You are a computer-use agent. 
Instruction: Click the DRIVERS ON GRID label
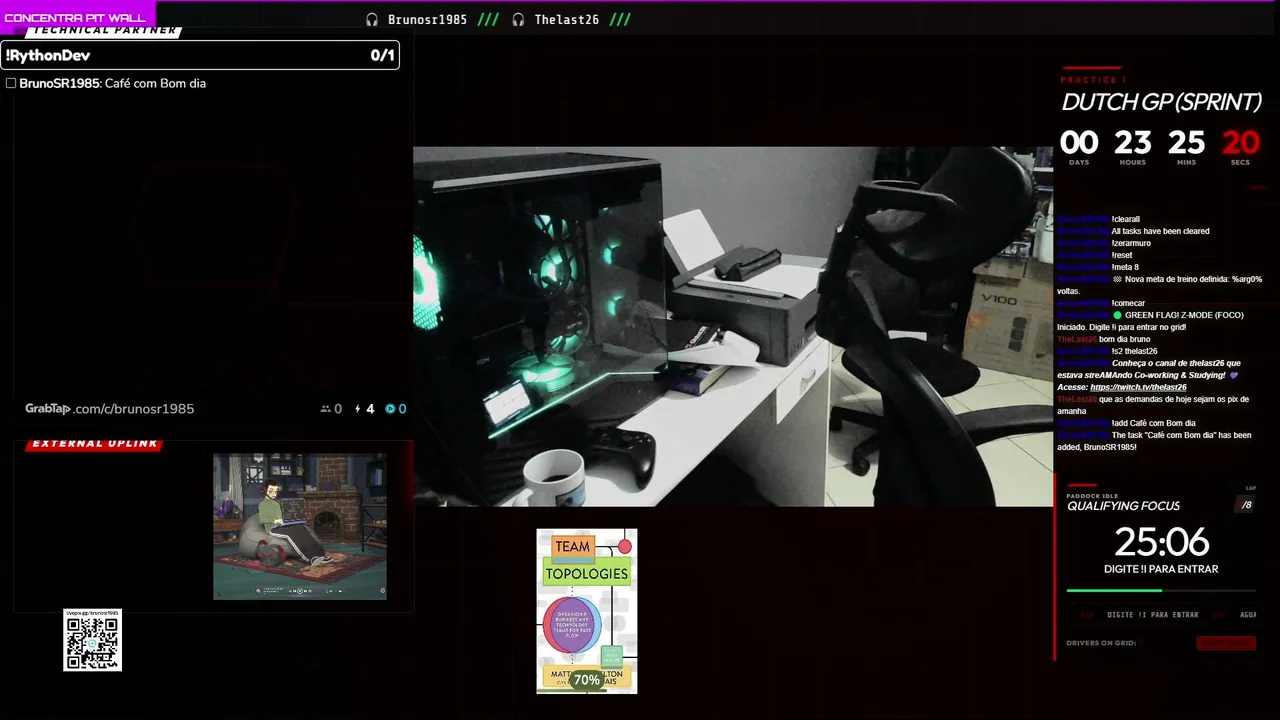pos(1101,643)
